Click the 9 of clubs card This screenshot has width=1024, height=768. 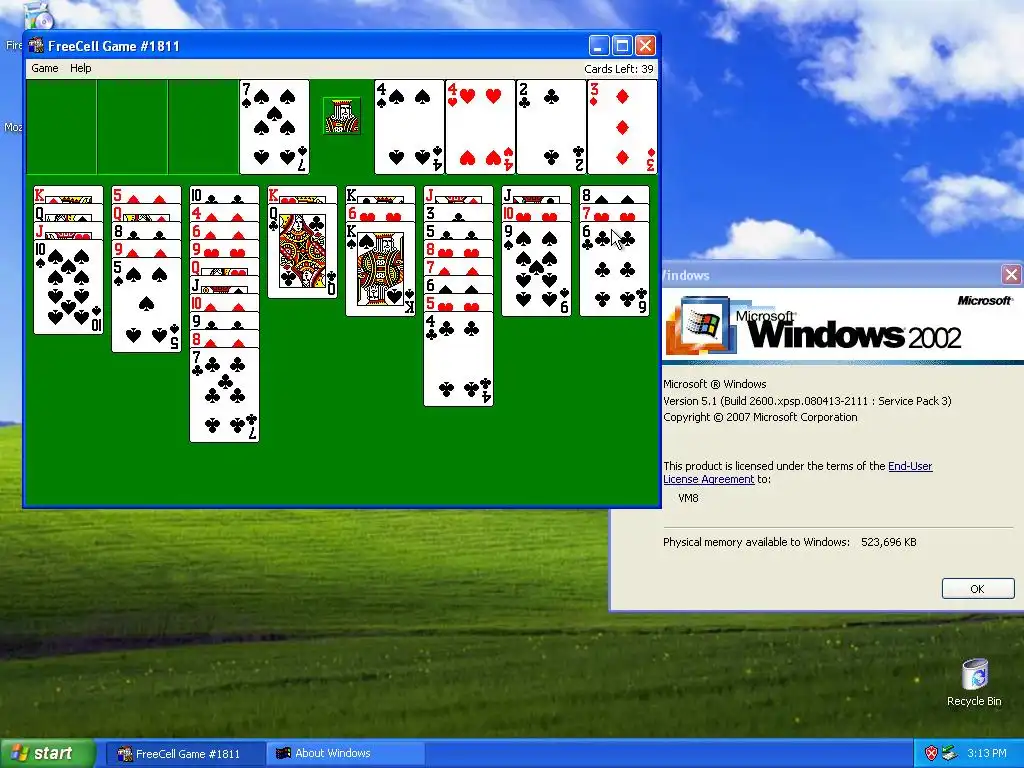click(224, 321)
